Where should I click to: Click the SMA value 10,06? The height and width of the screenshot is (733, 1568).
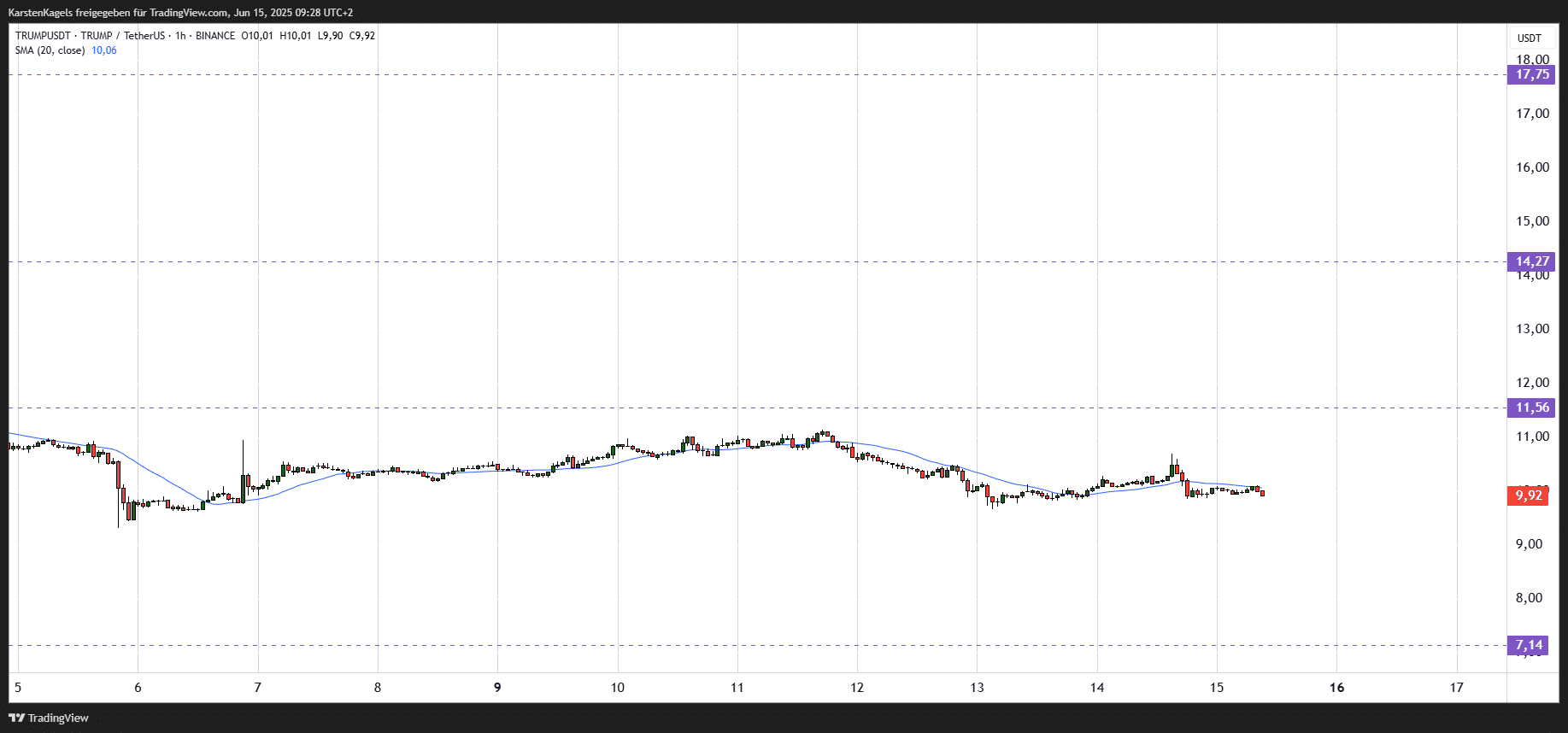[104, 50]
